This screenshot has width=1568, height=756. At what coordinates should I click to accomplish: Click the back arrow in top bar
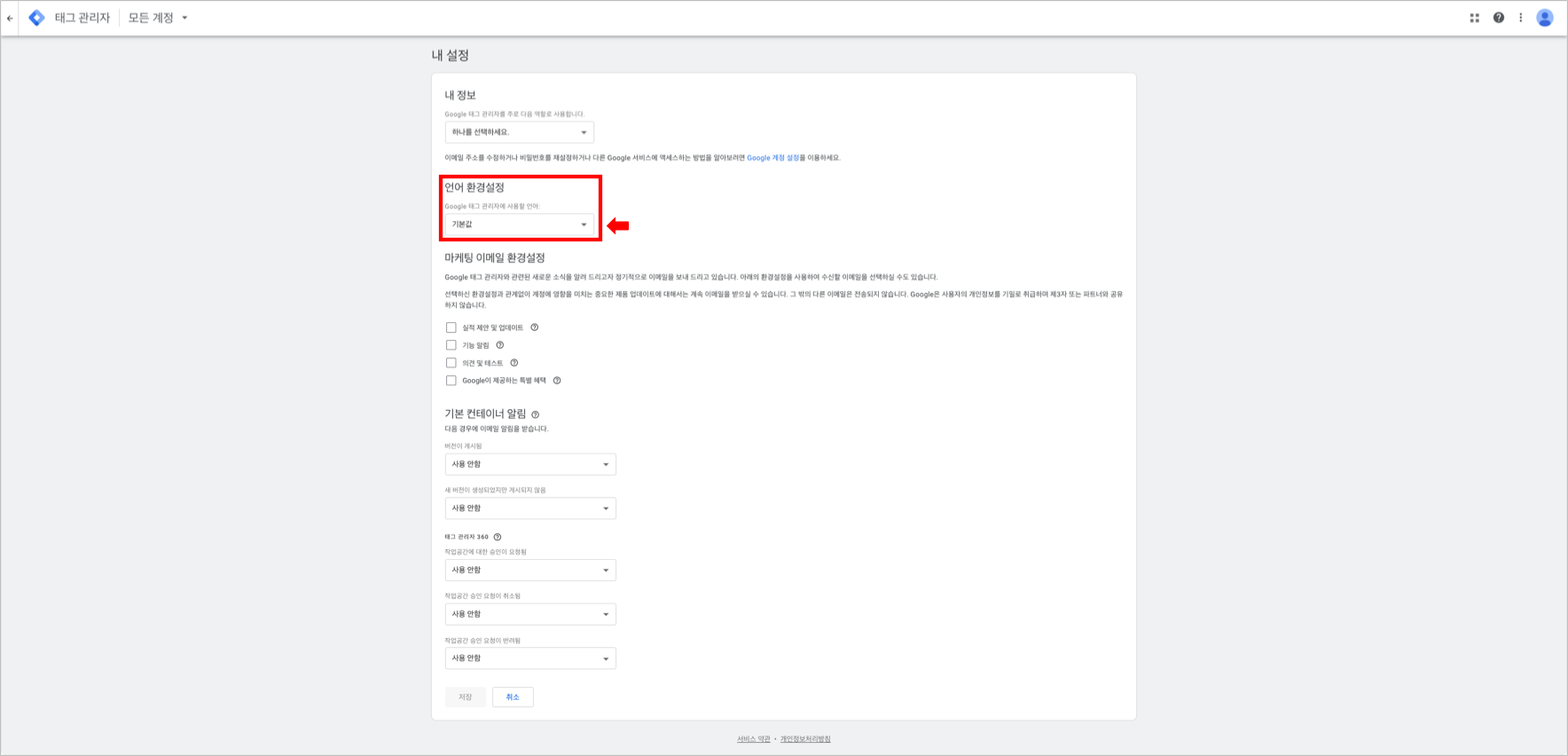coord(10,18)
